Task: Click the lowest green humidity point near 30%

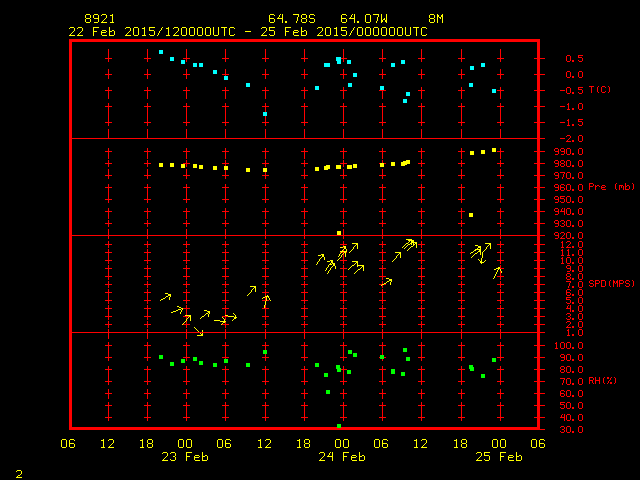Action: 339,426
